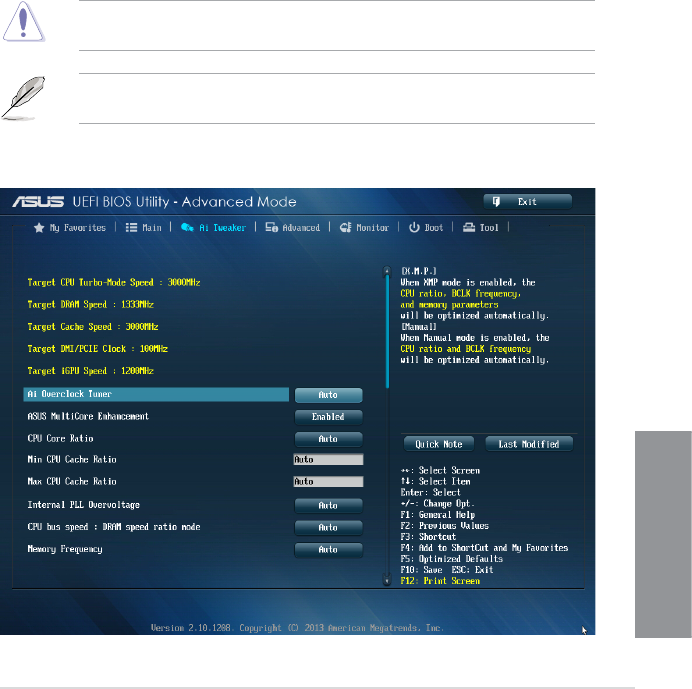The image size is (692, 689).
Task: Go to the Advanced tab
Action: coord(293,228)
